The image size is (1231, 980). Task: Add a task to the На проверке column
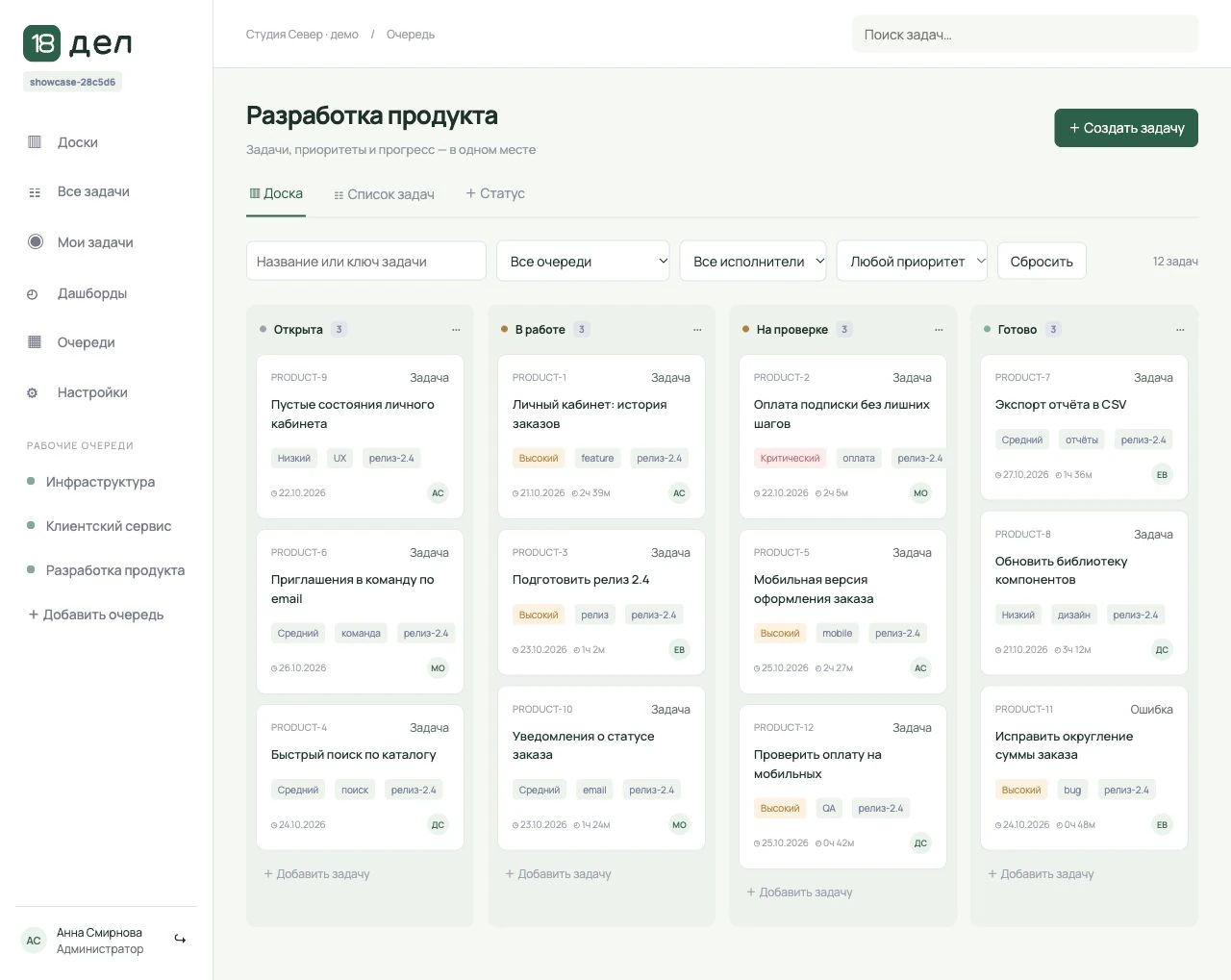click(x=799, y=892)
